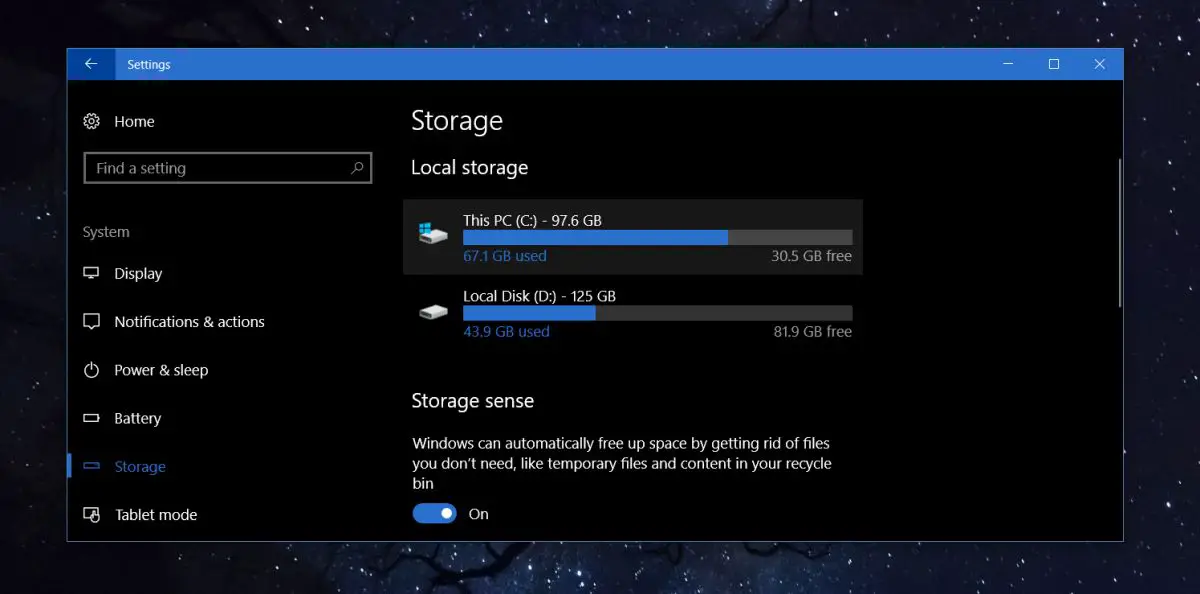Maximize the Settings window
The height and width of the screenshot is (594, 1200).
(1053, 64)
